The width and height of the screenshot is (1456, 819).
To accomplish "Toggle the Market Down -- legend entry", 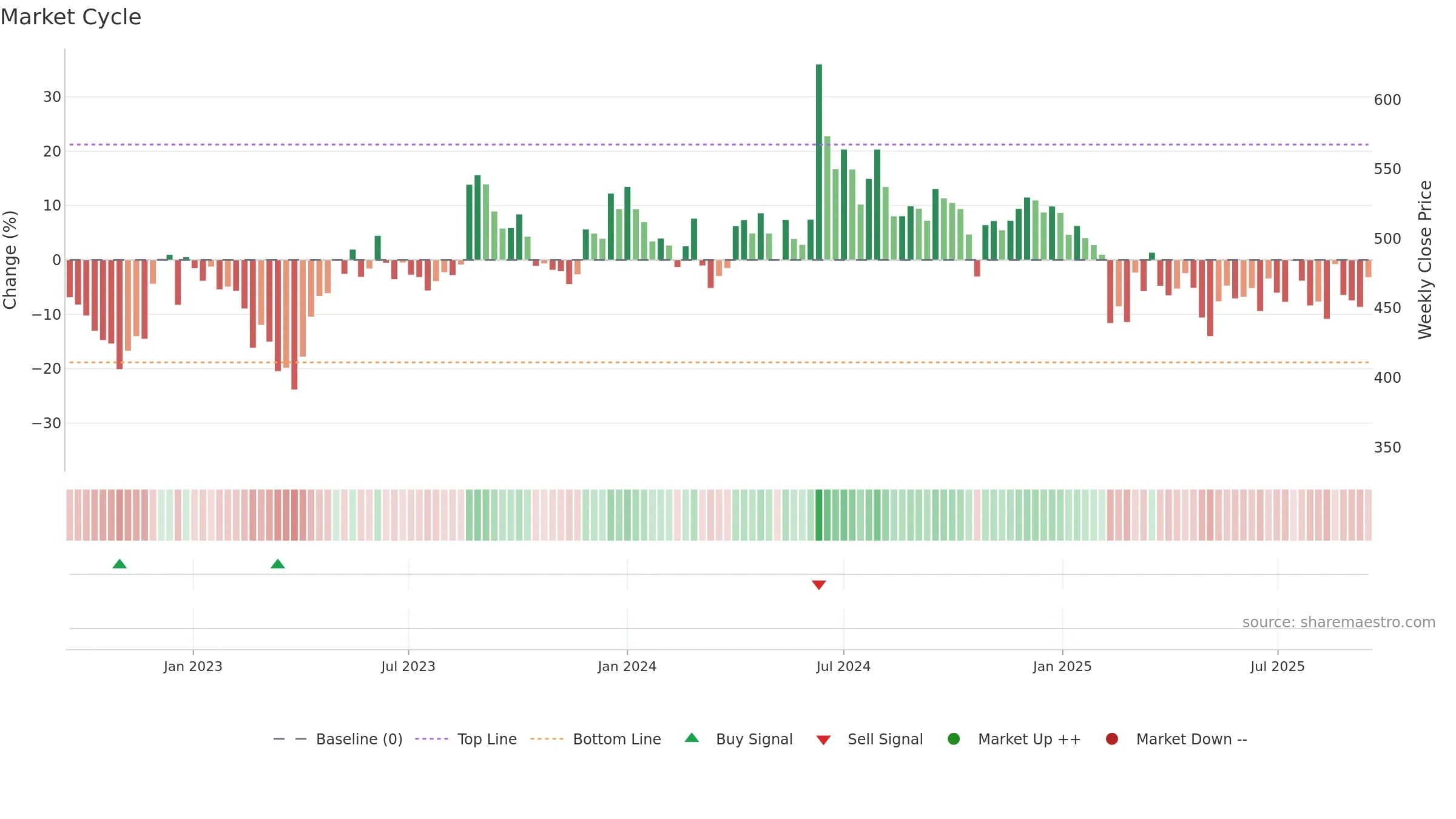I will (x=1176, y=739).
